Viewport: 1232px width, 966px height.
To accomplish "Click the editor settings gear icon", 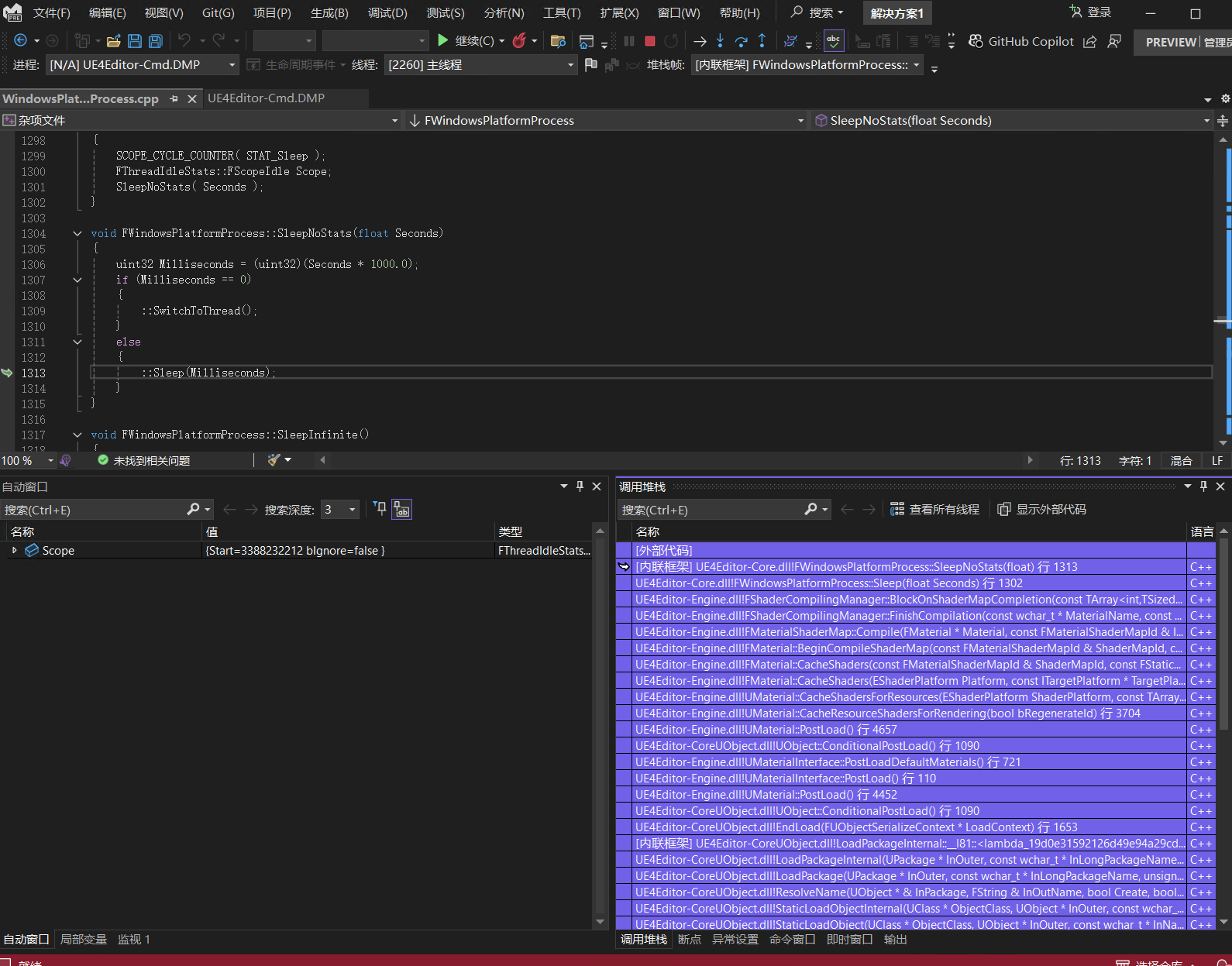I will click(1225, 98).
